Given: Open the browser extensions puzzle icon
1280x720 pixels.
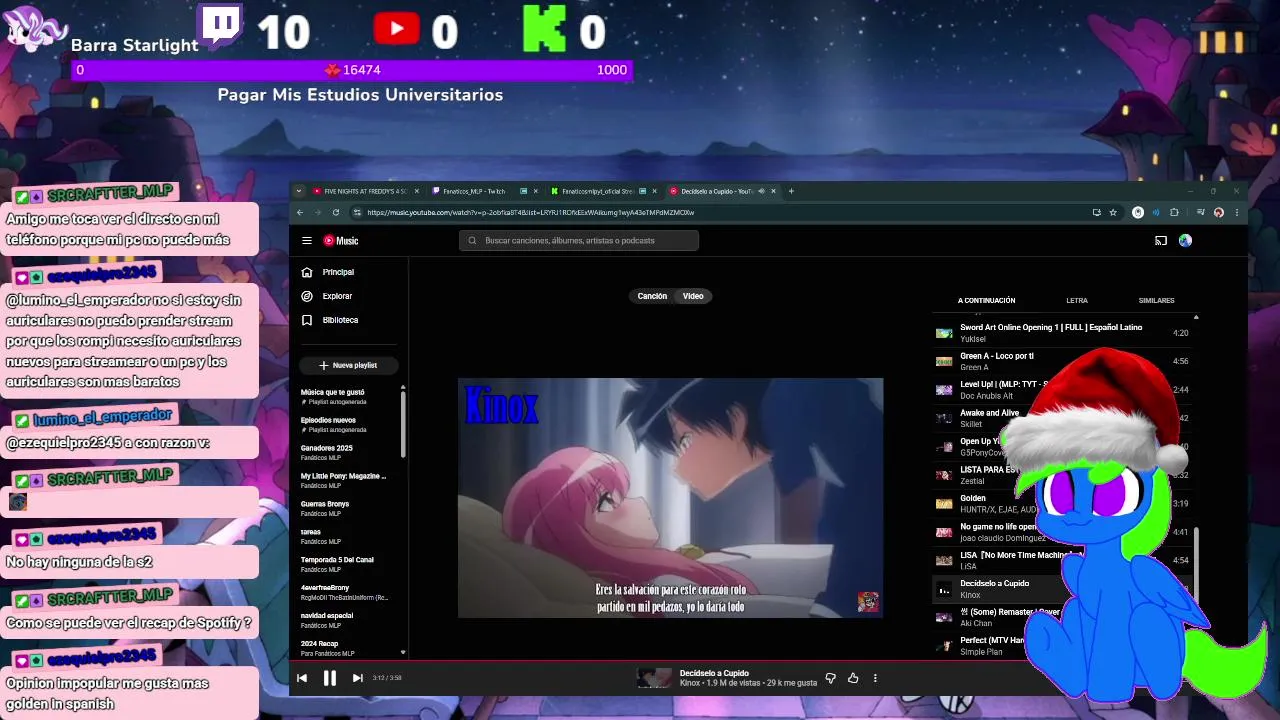Looking at the screenshot, I should point(1174,212).
